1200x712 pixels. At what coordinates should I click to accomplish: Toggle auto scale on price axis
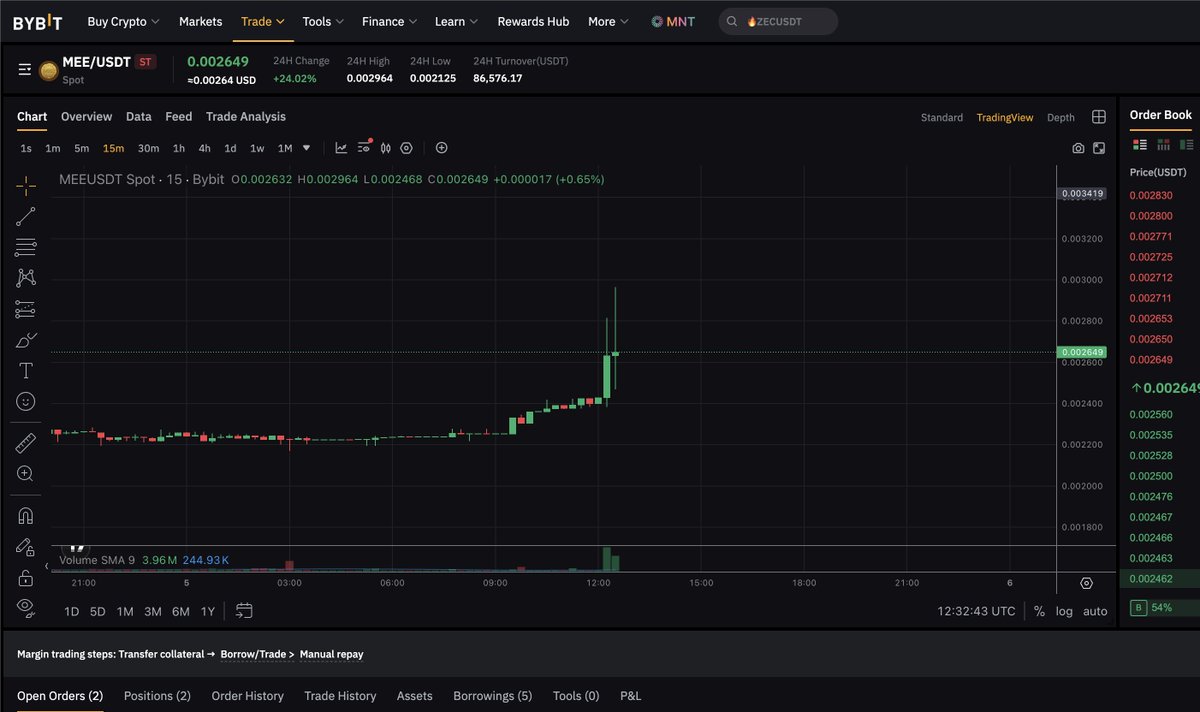pos(1095,611)
